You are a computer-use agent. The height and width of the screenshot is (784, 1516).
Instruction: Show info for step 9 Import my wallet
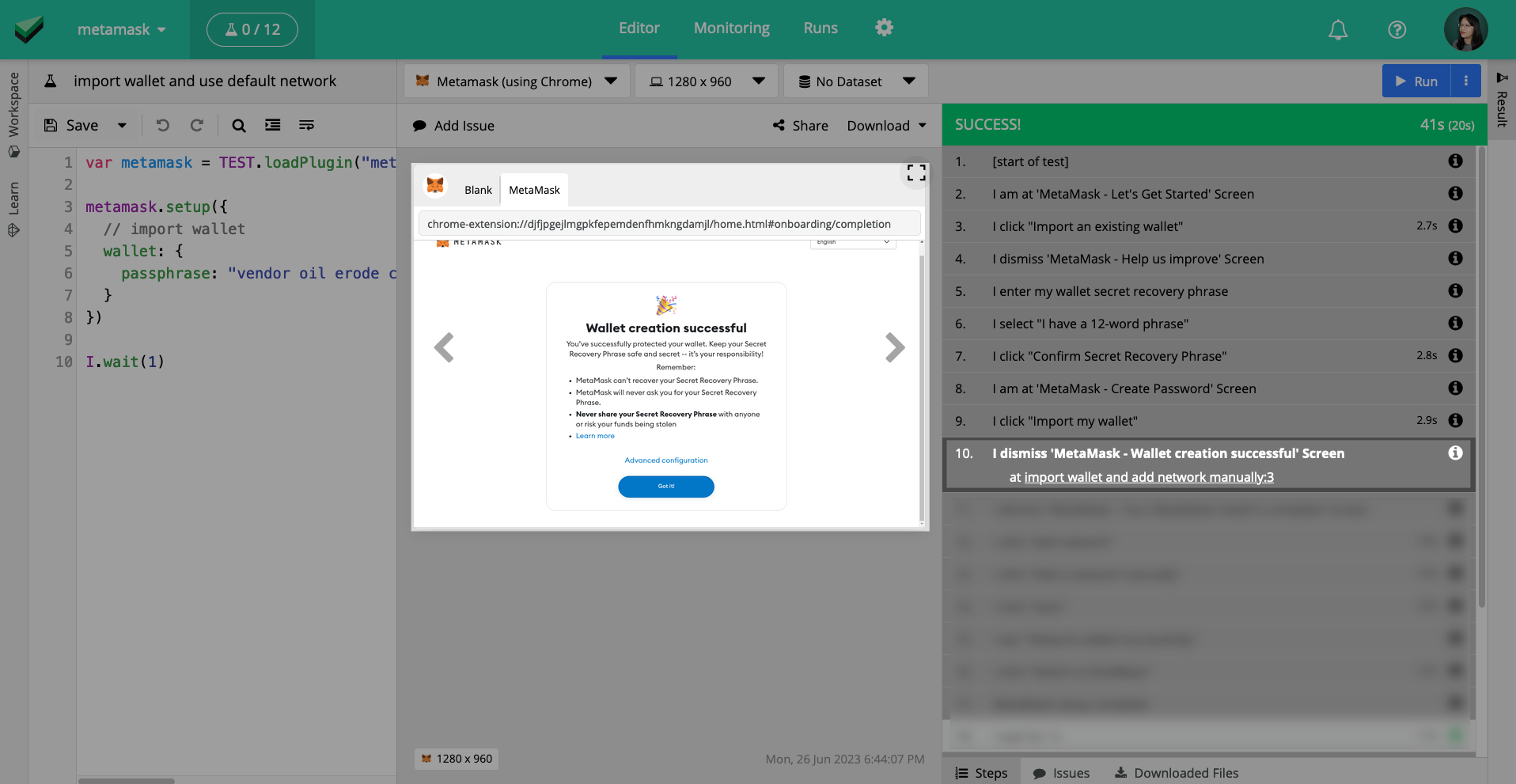pos(1455,420)
